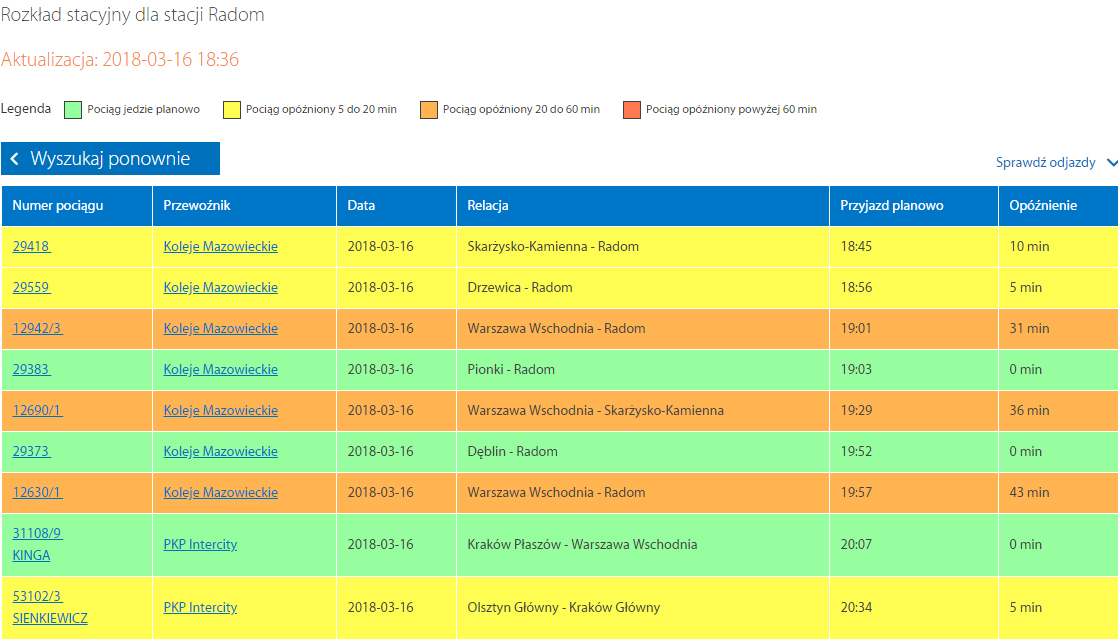Open the Sprawdź odjazdy link
1118x639 pixels.
pyautogui.click(x=1045, y=163)
